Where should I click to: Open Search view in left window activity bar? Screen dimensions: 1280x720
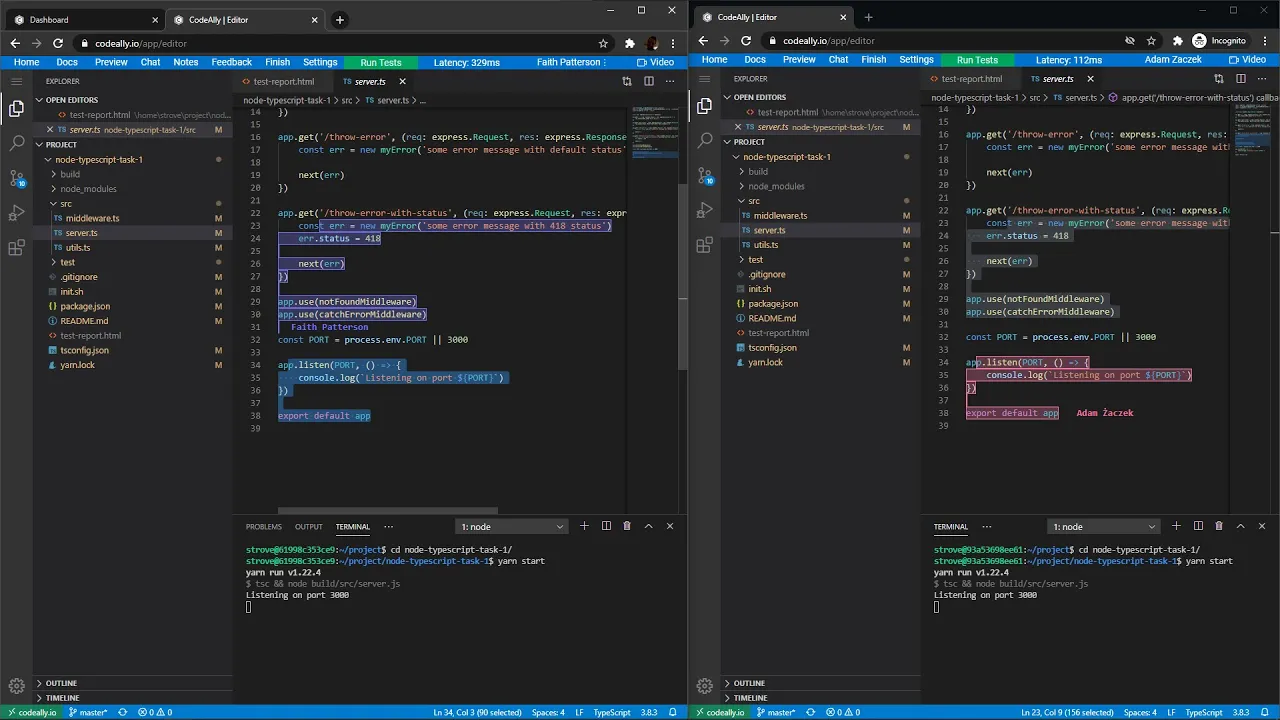16,144
